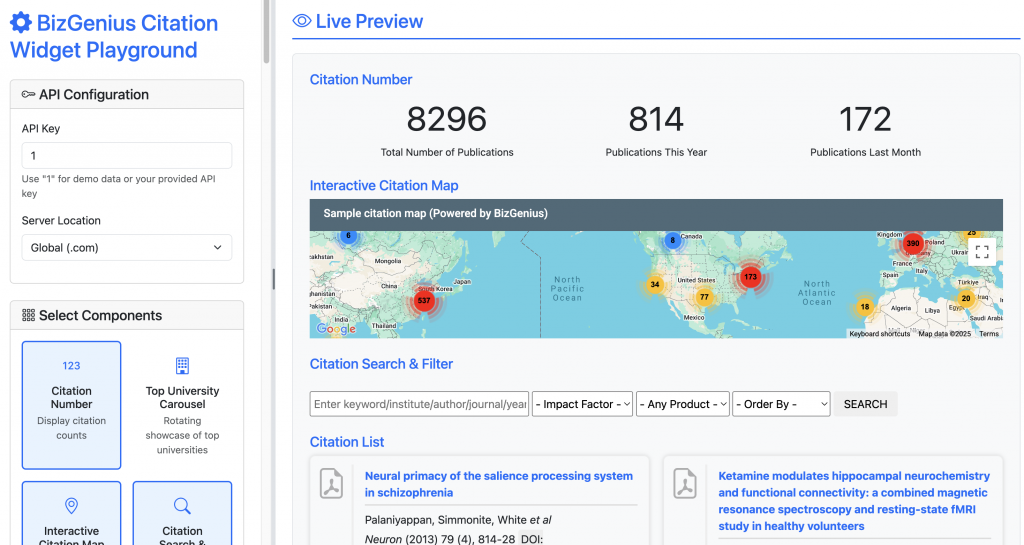
Task: Click the key icon in API Configuration header
Action: [x=28, y=95]
